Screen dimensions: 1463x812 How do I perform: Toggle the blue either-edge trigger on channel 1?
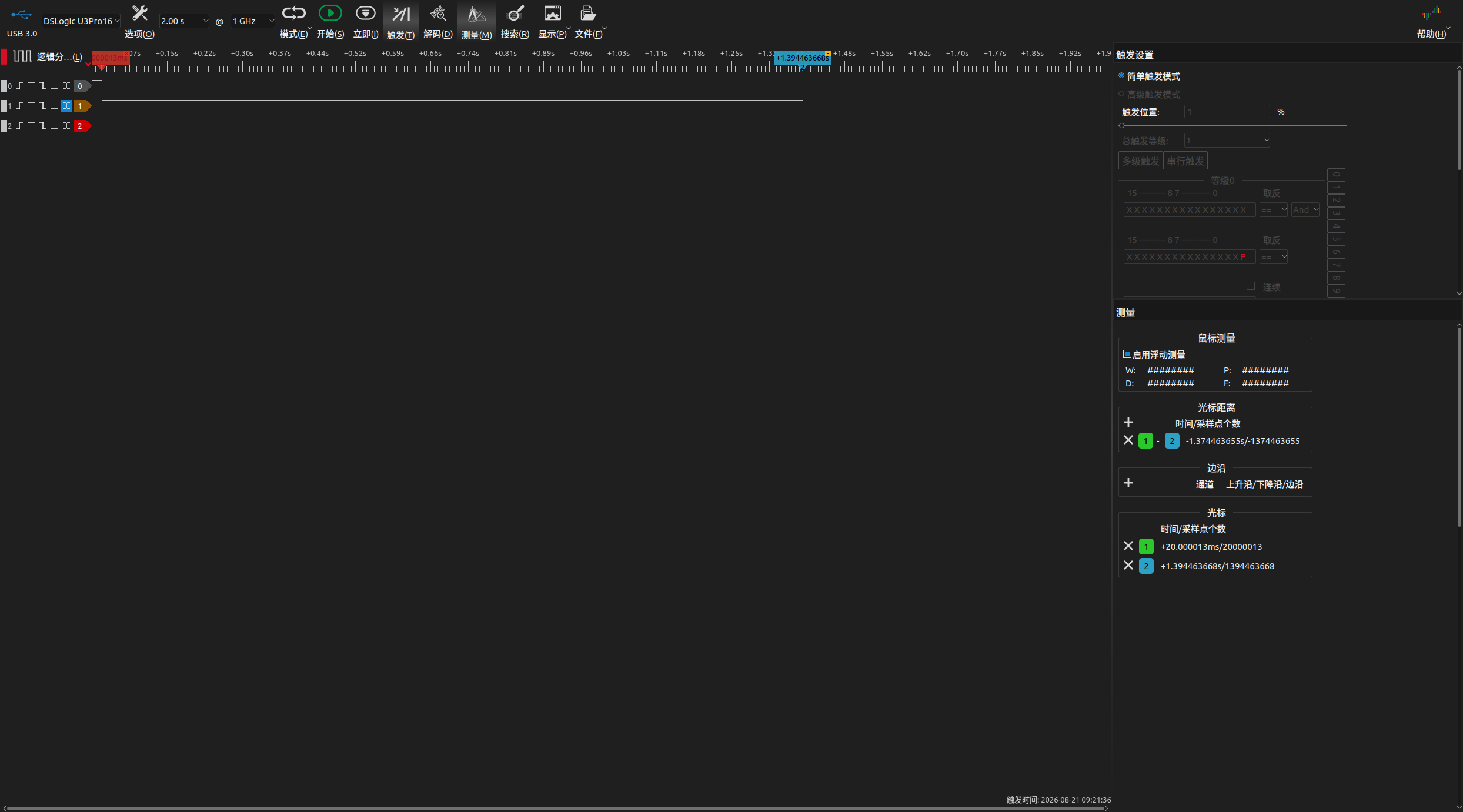pos(66,106)
